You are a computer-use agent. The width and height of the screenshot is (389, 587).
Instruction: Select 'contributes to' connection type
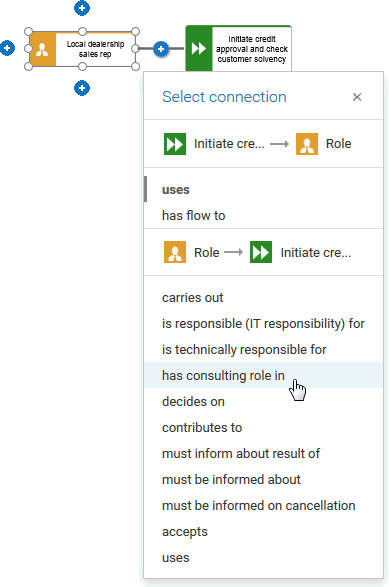(202, 427)
